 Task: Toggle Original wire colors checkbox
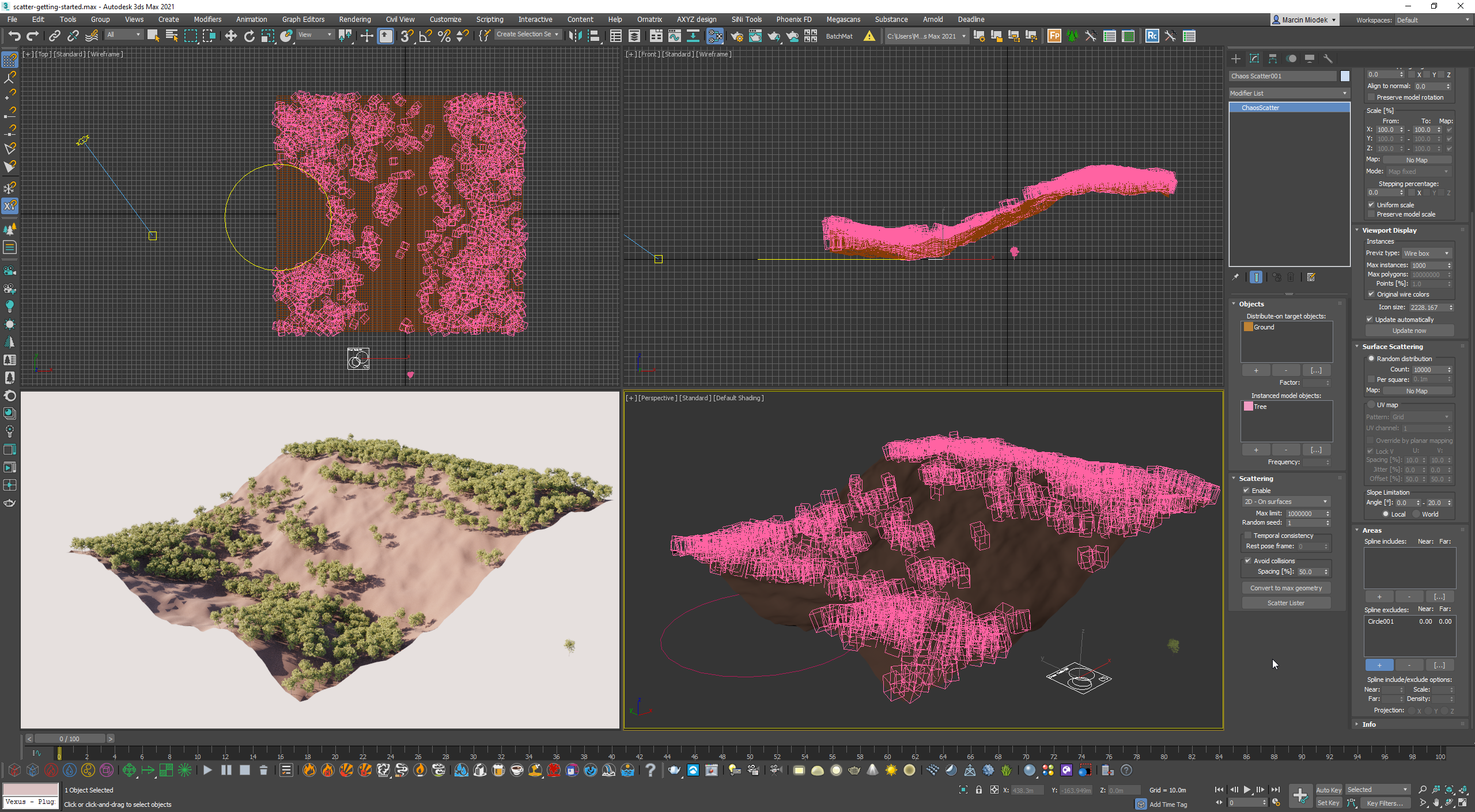point(1371,294)
